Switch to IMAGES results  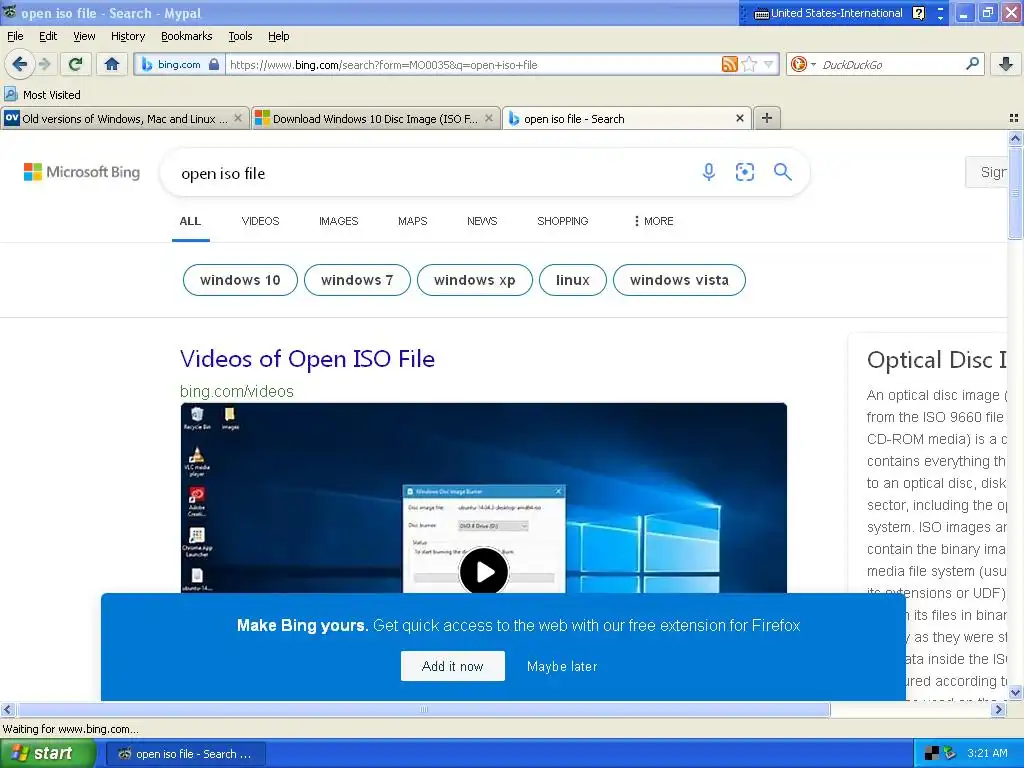338,221
